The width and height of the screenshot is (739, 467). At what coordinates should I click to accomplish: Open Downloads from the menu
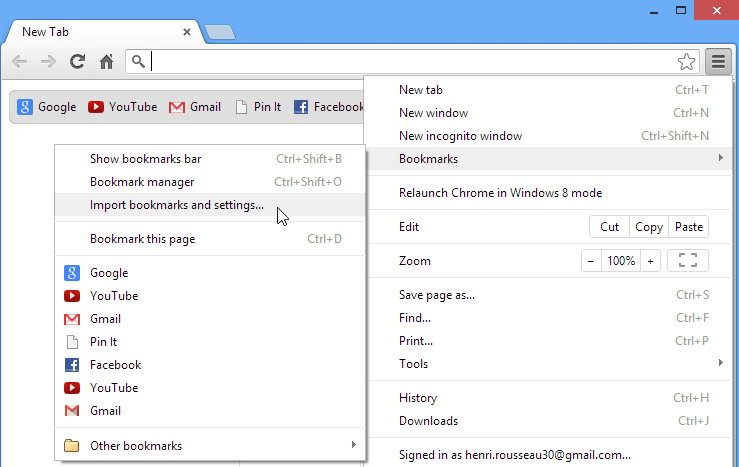(x=548, y=421)
